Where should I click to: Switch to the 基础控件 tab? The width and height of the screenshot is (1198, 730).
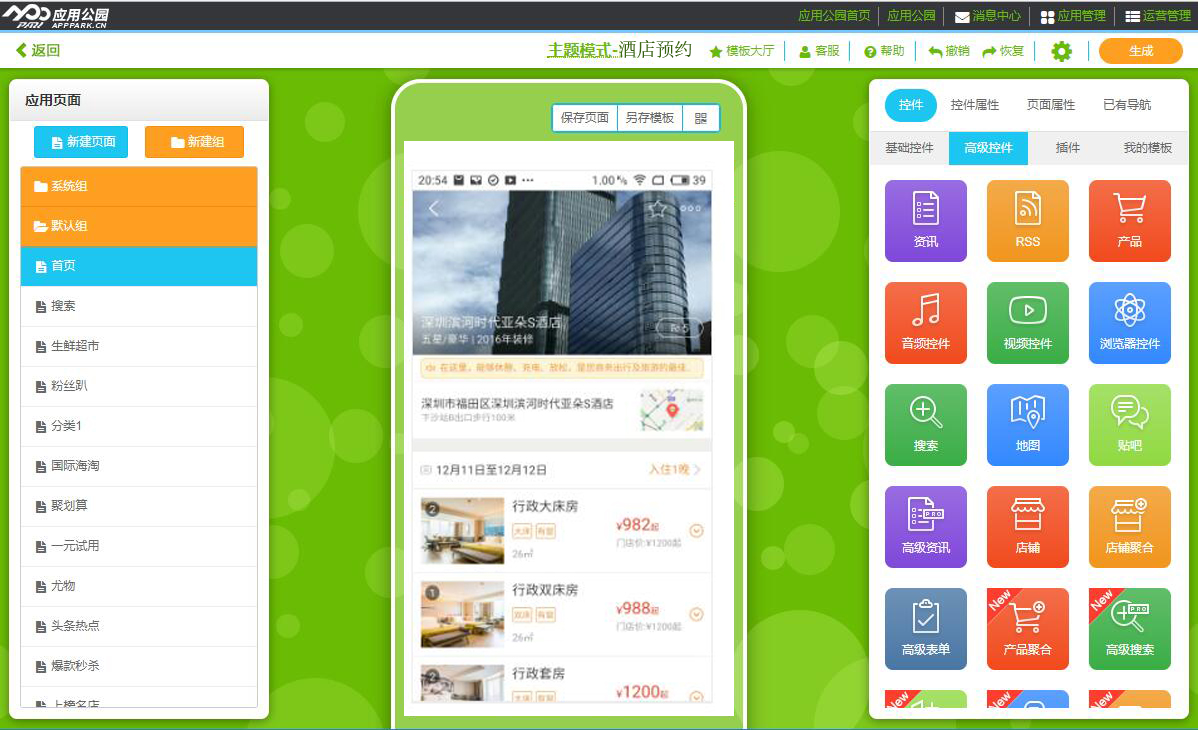[x=909, y=148]
